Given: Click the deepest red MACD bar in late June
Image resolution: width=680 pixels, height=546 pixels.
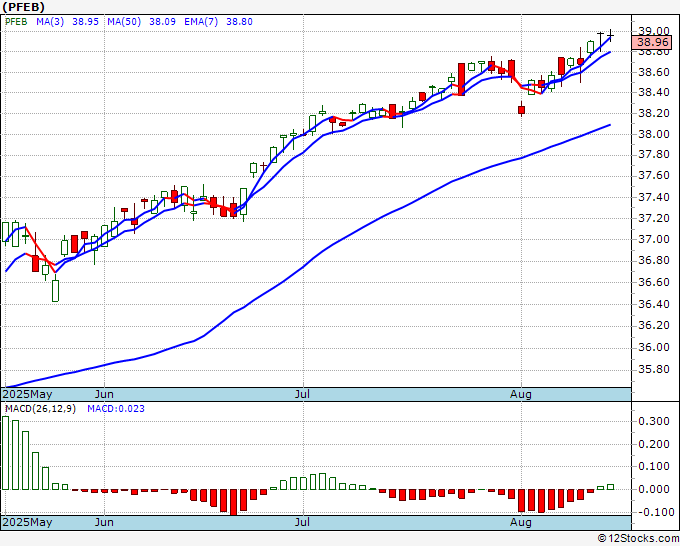Looking at the screenshot, I should (x=233, y=502).
